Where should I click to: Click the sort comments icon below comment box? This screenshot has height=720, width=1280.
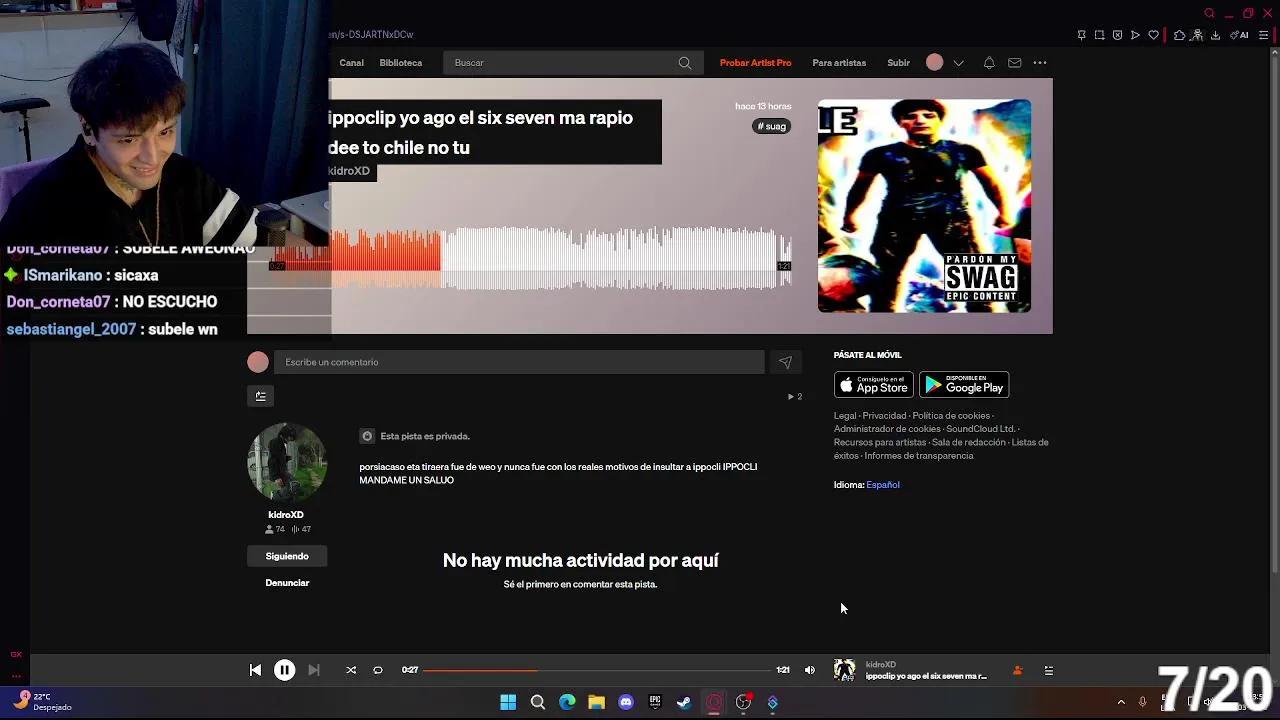coord(260,396)
